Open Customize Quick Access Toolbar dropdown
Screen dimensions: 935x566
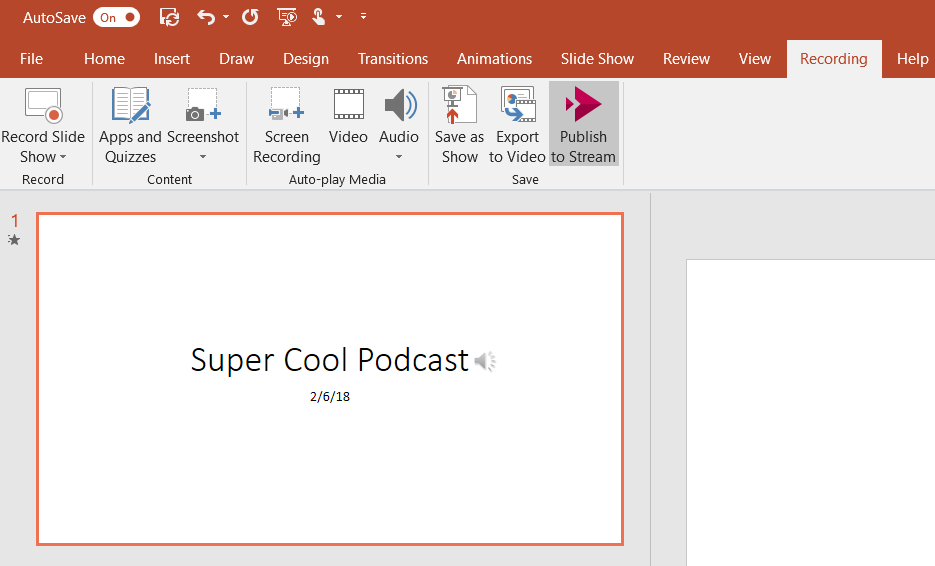363,17
